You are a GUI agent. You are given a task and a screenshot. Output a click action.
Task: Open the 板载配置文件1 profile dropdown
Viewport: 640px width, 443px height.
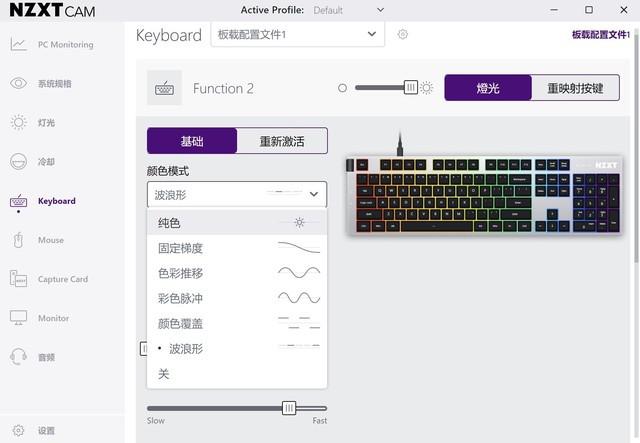(x=297, y=34)
